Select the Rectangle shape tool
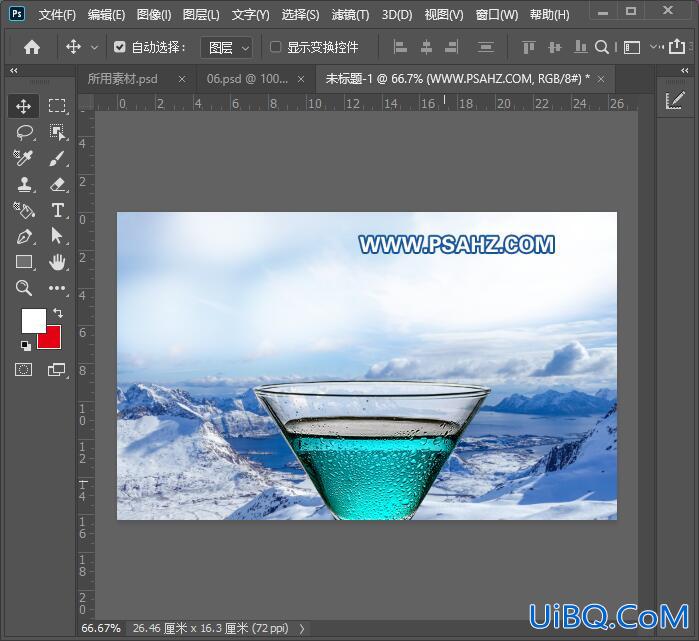 24,262
